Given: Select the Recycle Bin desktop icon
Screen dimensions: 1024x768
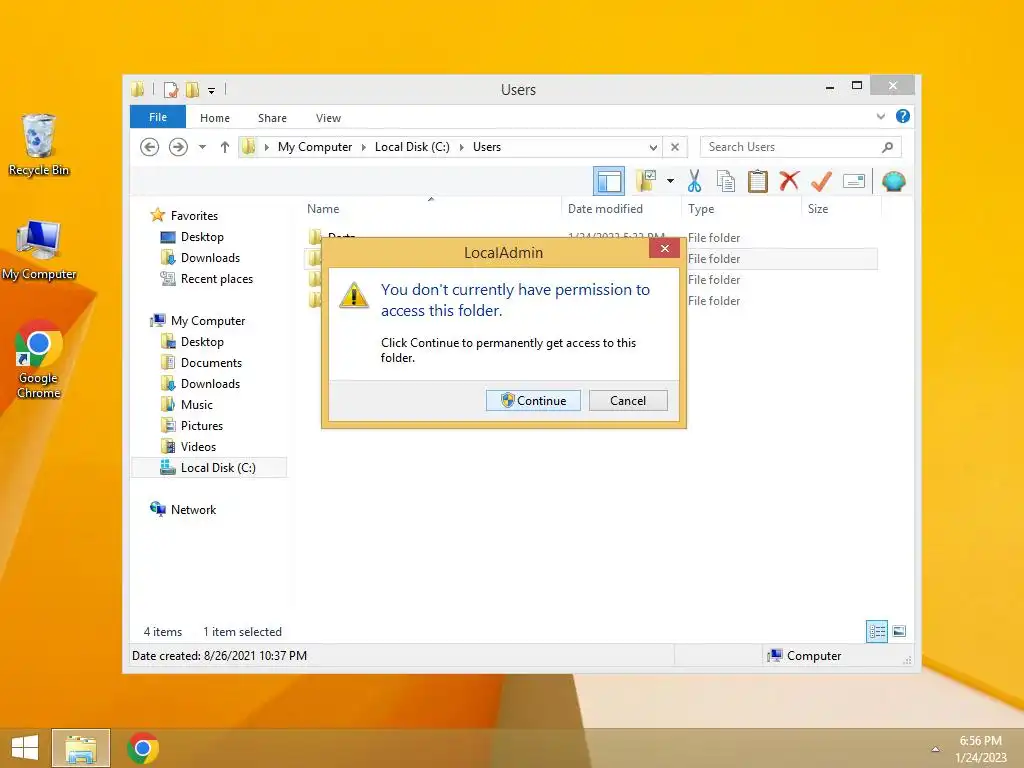Looking at the screenshot, I should click(39, 145).
